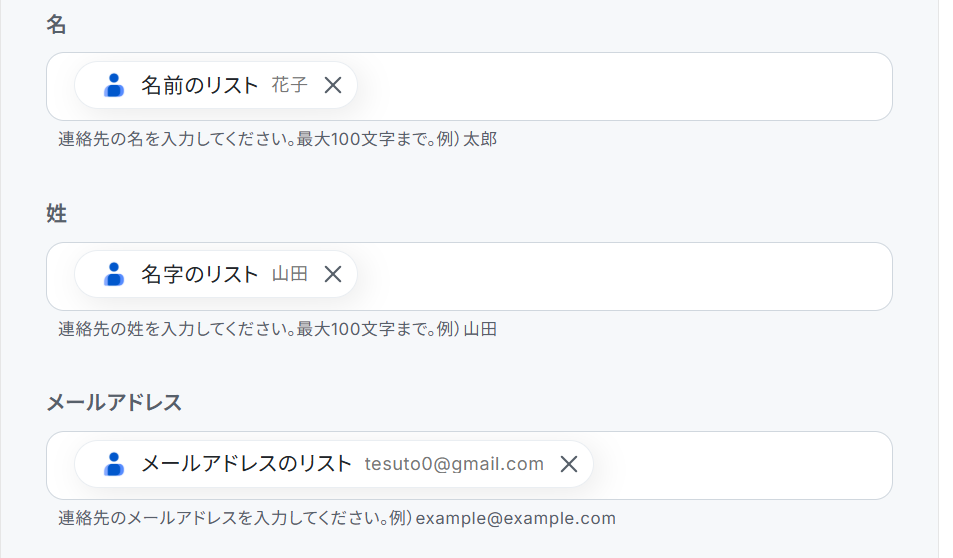Click the helper text ending with 例）太郎
The image size is (953, 558).
277,139
